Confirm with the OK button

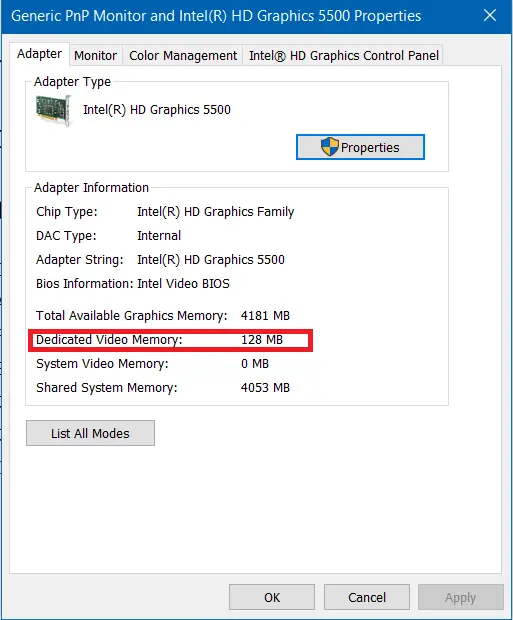click(272, 597)
